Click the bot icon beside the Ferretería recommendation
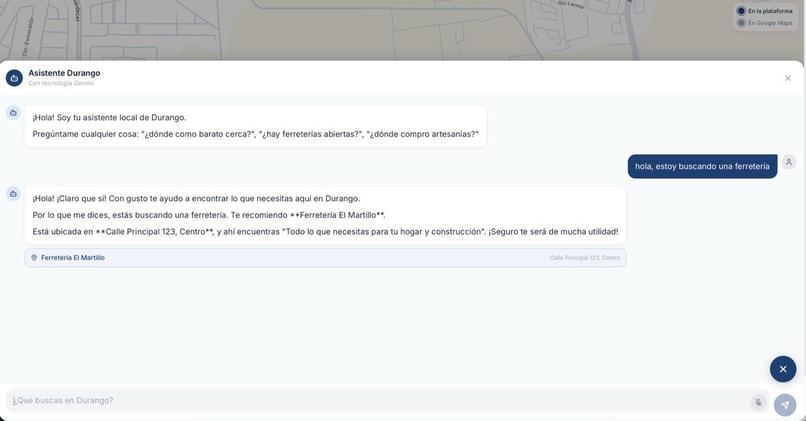The width and height of the screenshot is (806, 421). (x=13, y=194)
